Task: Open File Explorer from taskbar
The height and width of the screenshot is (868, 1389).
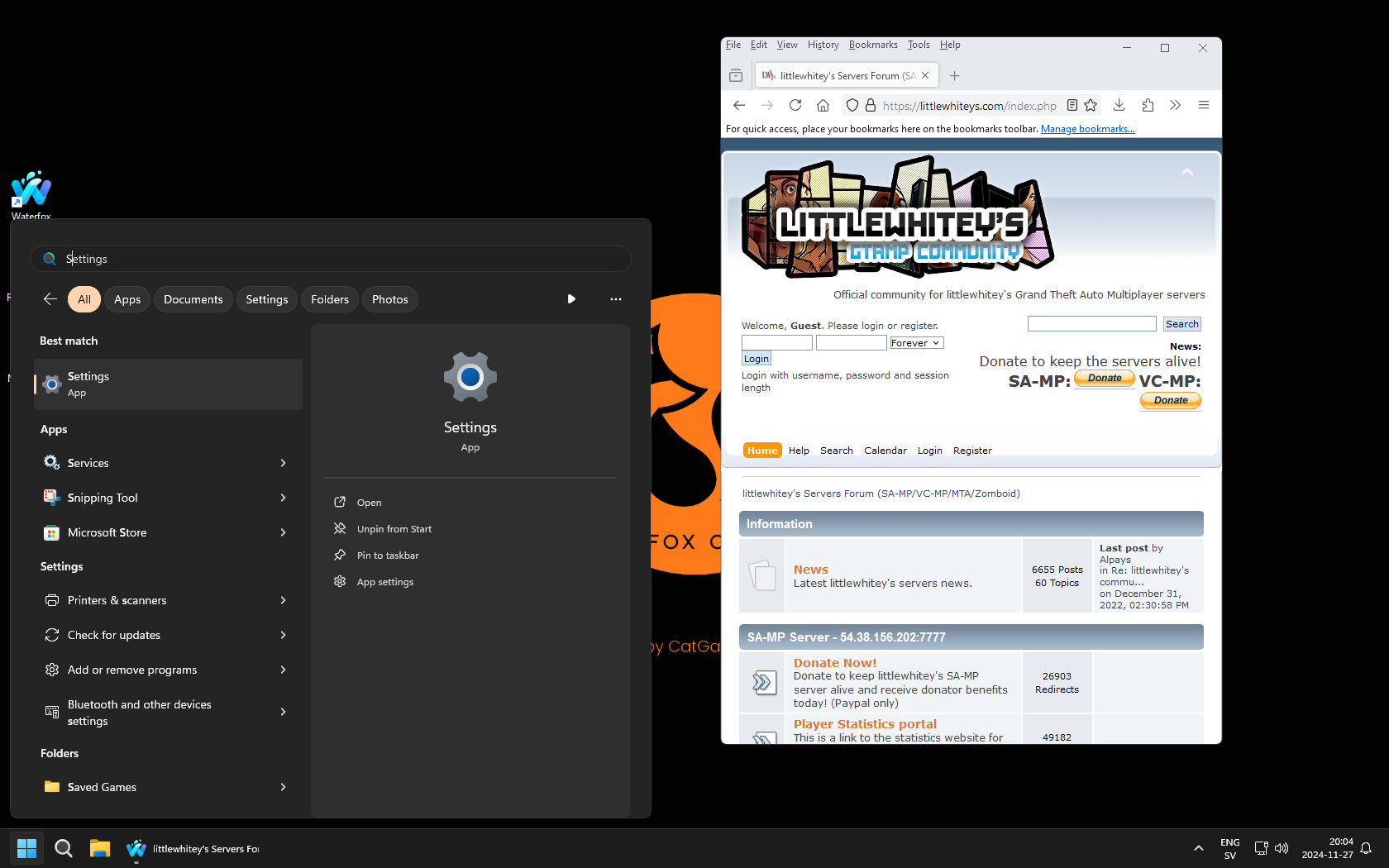Action: [100, 848]
